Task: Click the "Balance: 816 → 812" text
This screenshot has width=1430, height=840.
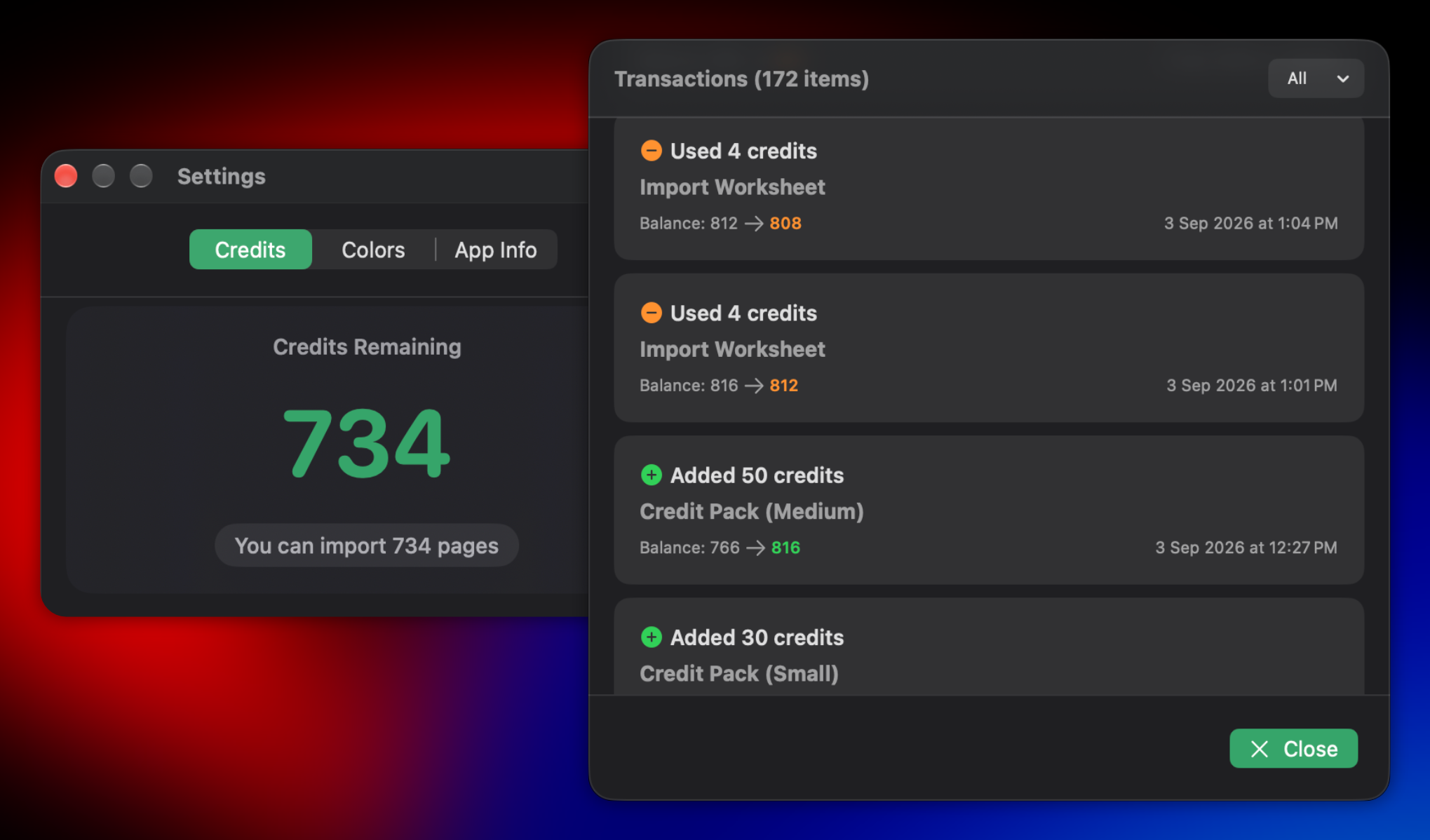Action: point(719,385)
